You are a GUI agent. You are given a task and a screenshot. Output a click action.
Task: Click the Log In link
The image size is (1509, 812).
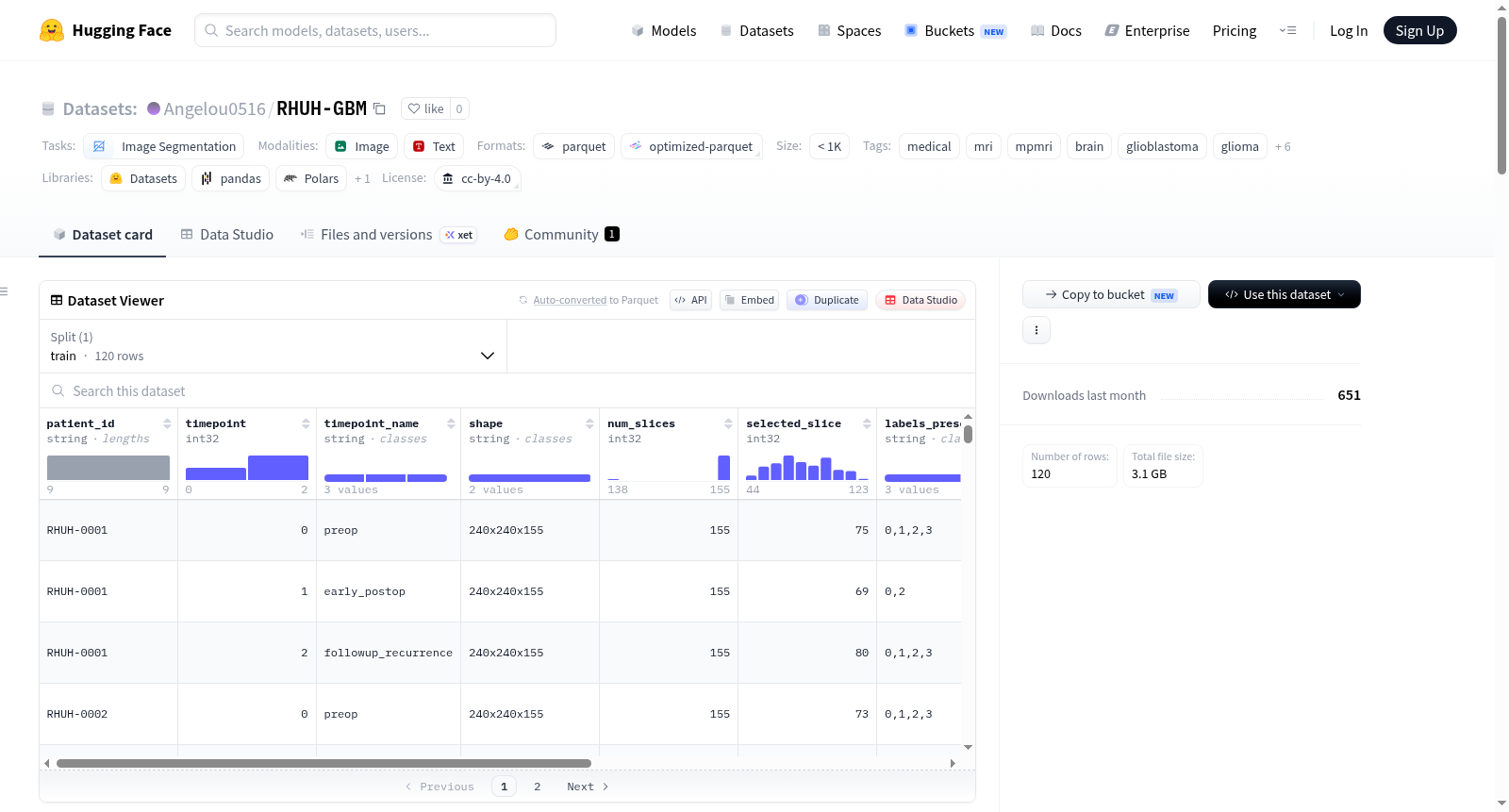point(1349,30)
